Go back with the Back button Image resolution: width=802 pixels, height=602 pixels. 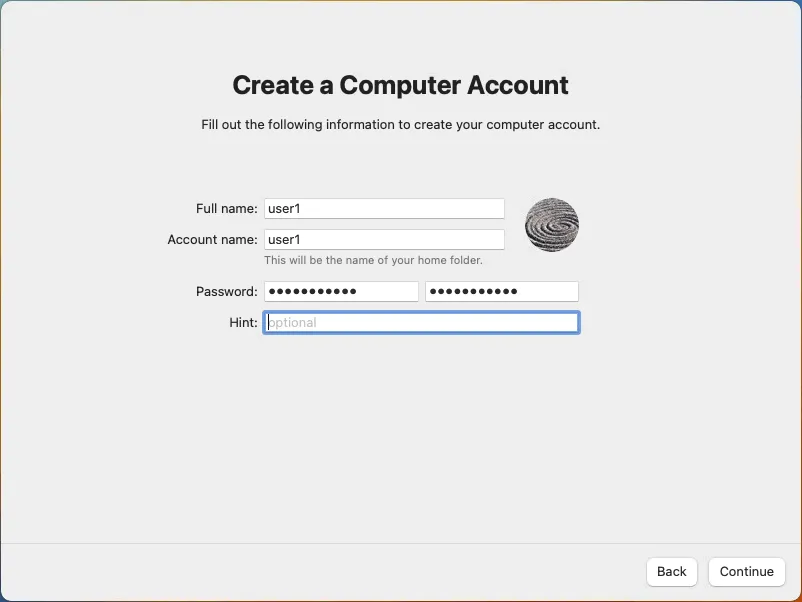[671, 571]
